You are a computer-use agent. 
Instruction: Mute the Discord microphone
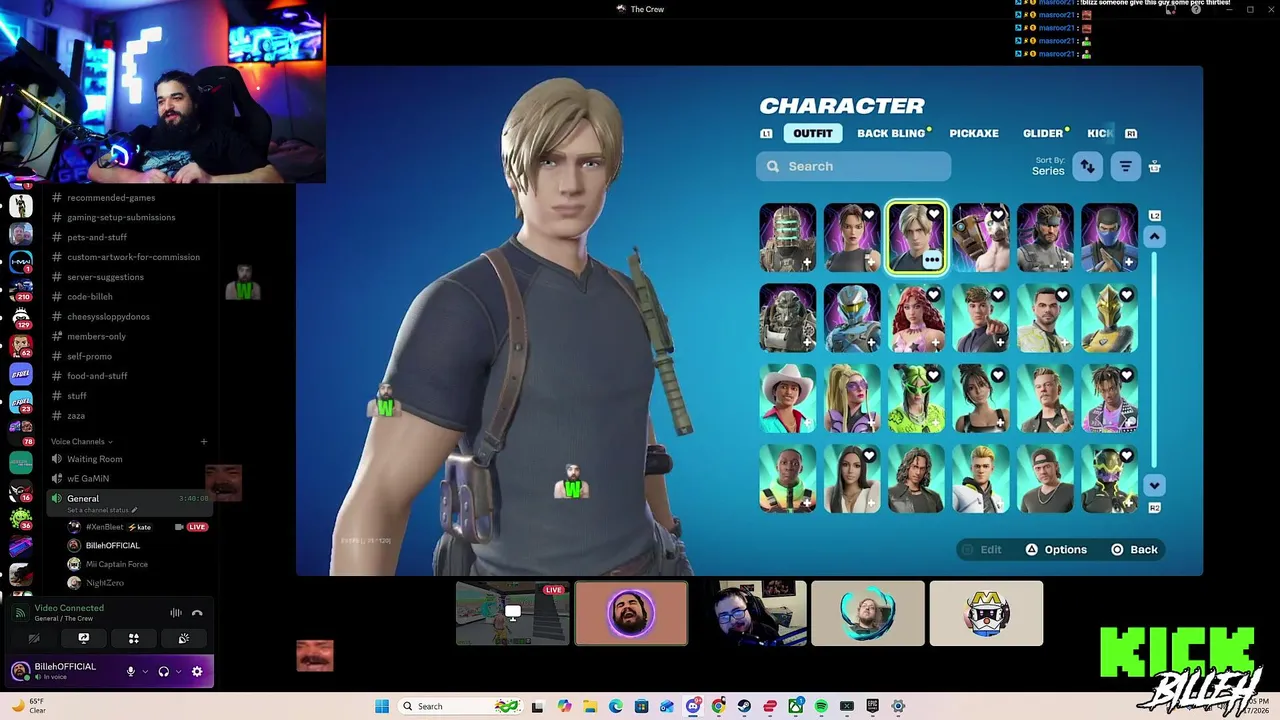130,672
